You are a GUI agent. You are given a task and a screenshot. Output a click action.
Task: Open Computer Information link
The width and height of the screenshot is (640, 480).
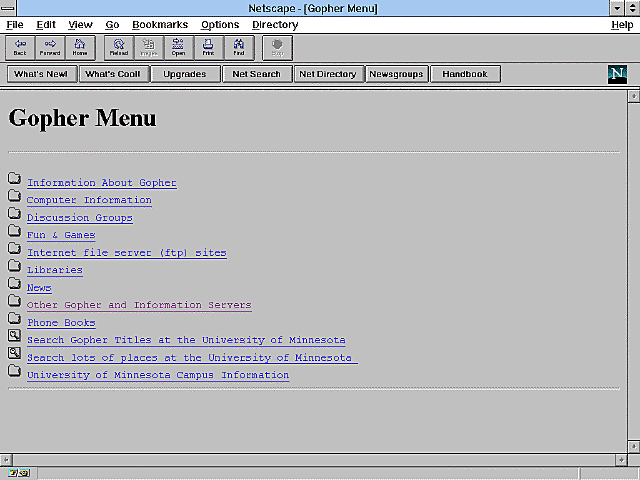coord(89,200)
